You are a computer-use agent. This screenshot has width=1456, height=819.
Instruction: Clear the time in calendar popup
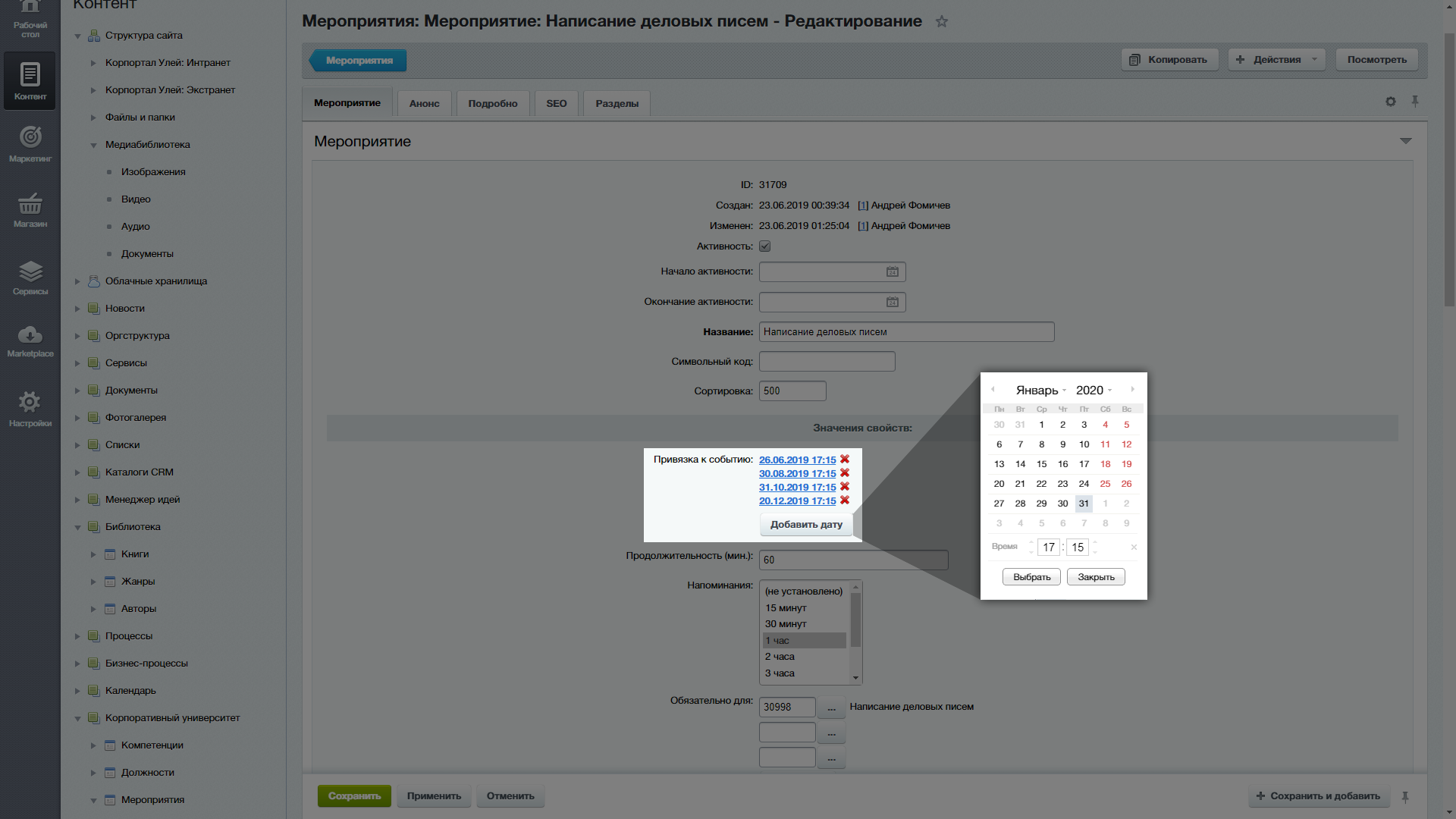pos(1134,548)
